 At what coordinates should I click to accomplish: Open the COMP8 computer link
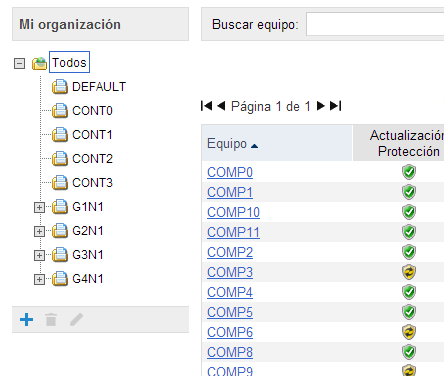(x=230, y=352)
